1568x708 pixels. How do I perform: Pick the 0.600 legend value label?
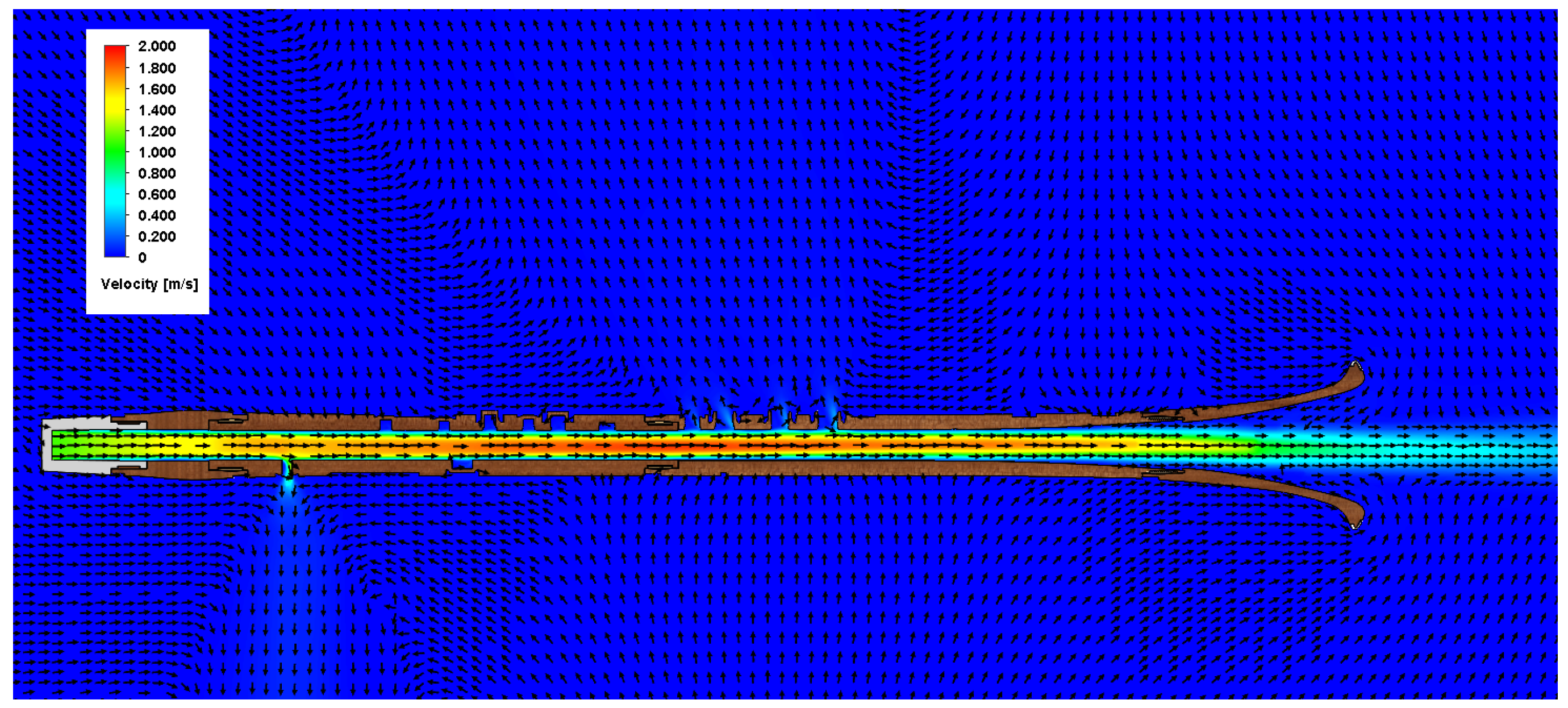156,194
